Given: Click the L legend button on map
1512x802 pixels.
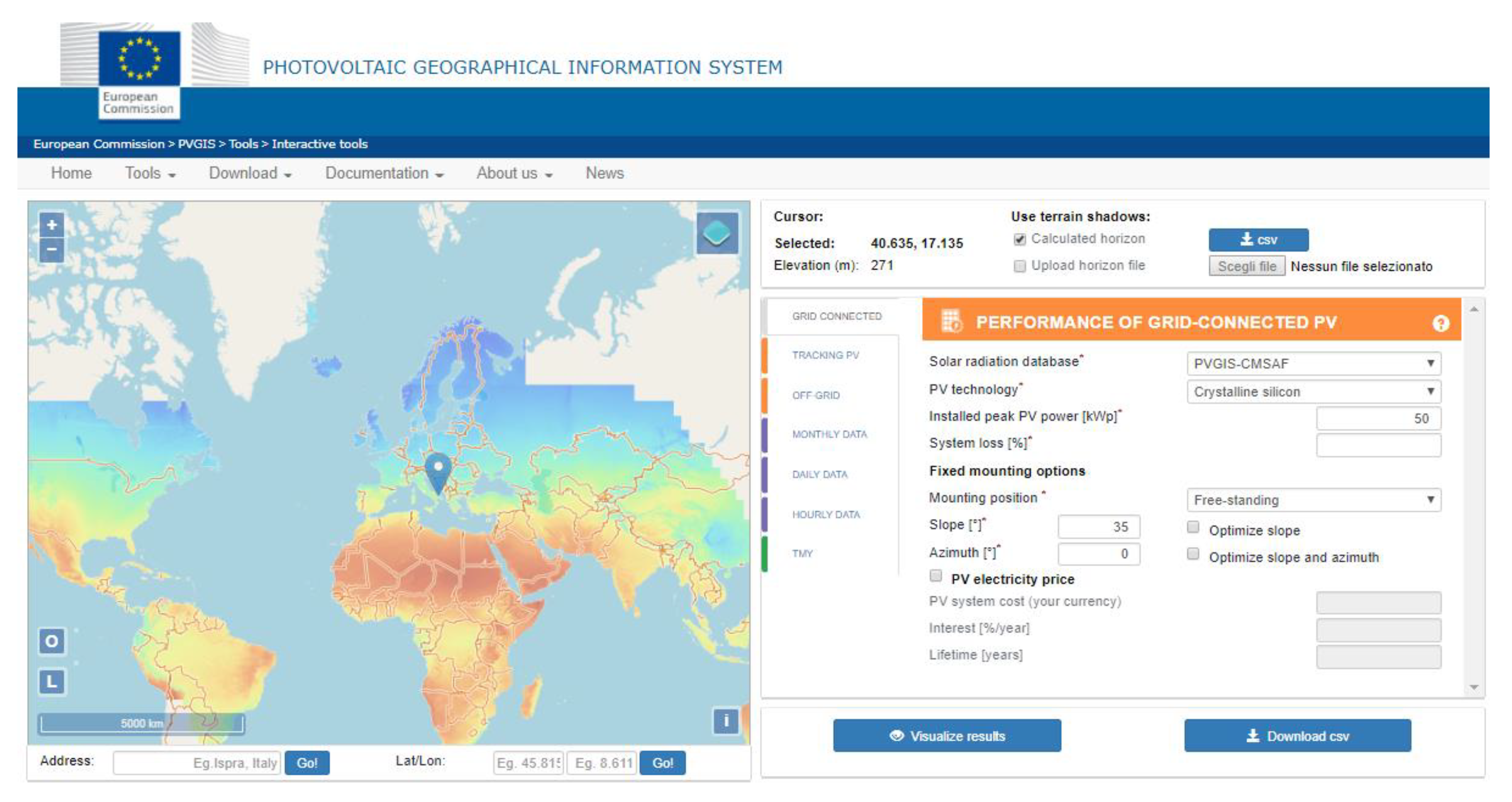Looking at the screenshot, I should [x=51, y=682].
